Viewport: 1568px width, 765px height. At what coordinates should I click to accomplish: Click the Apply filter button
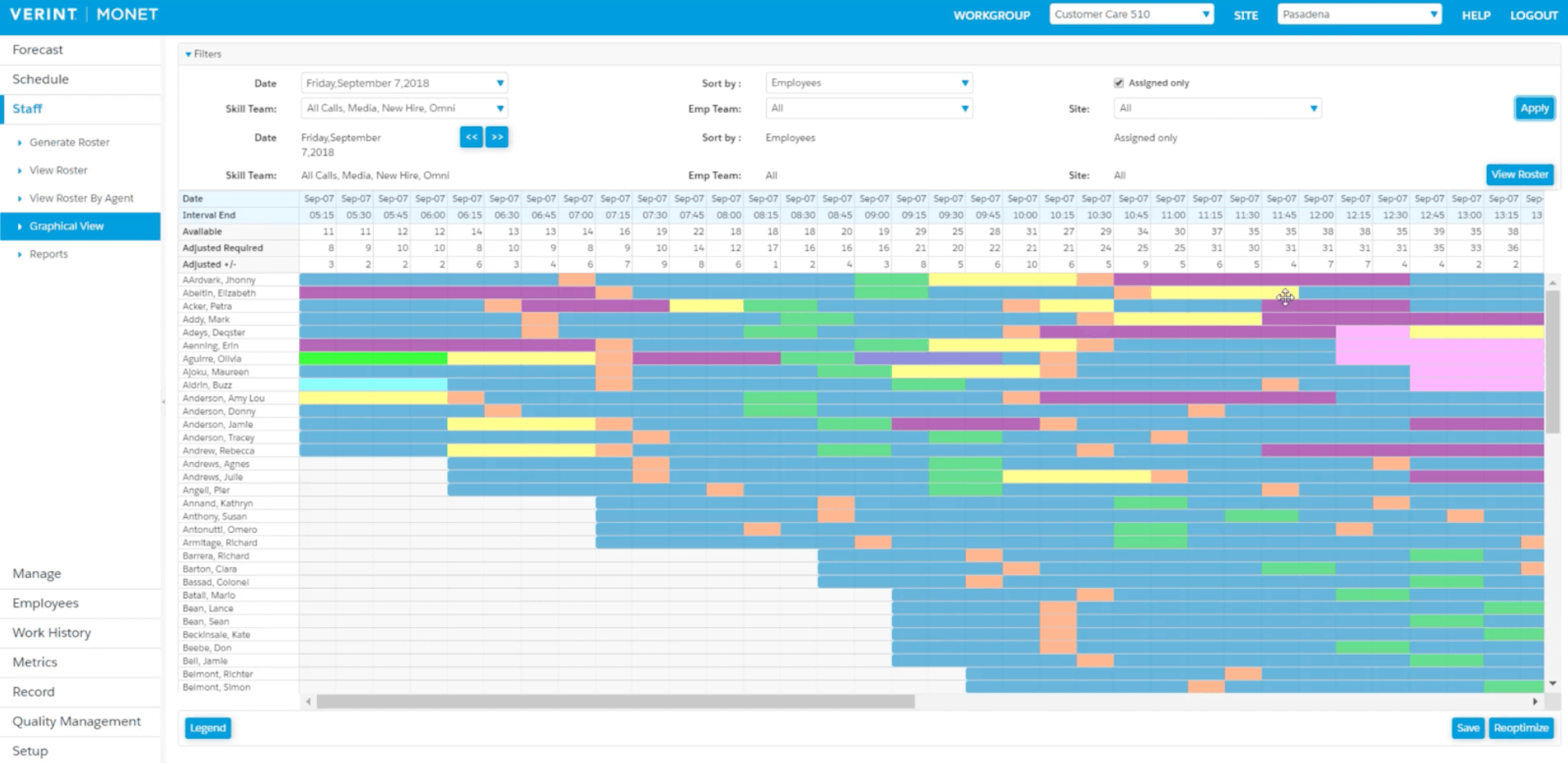pyautogui.click(x=1534, y=109)
